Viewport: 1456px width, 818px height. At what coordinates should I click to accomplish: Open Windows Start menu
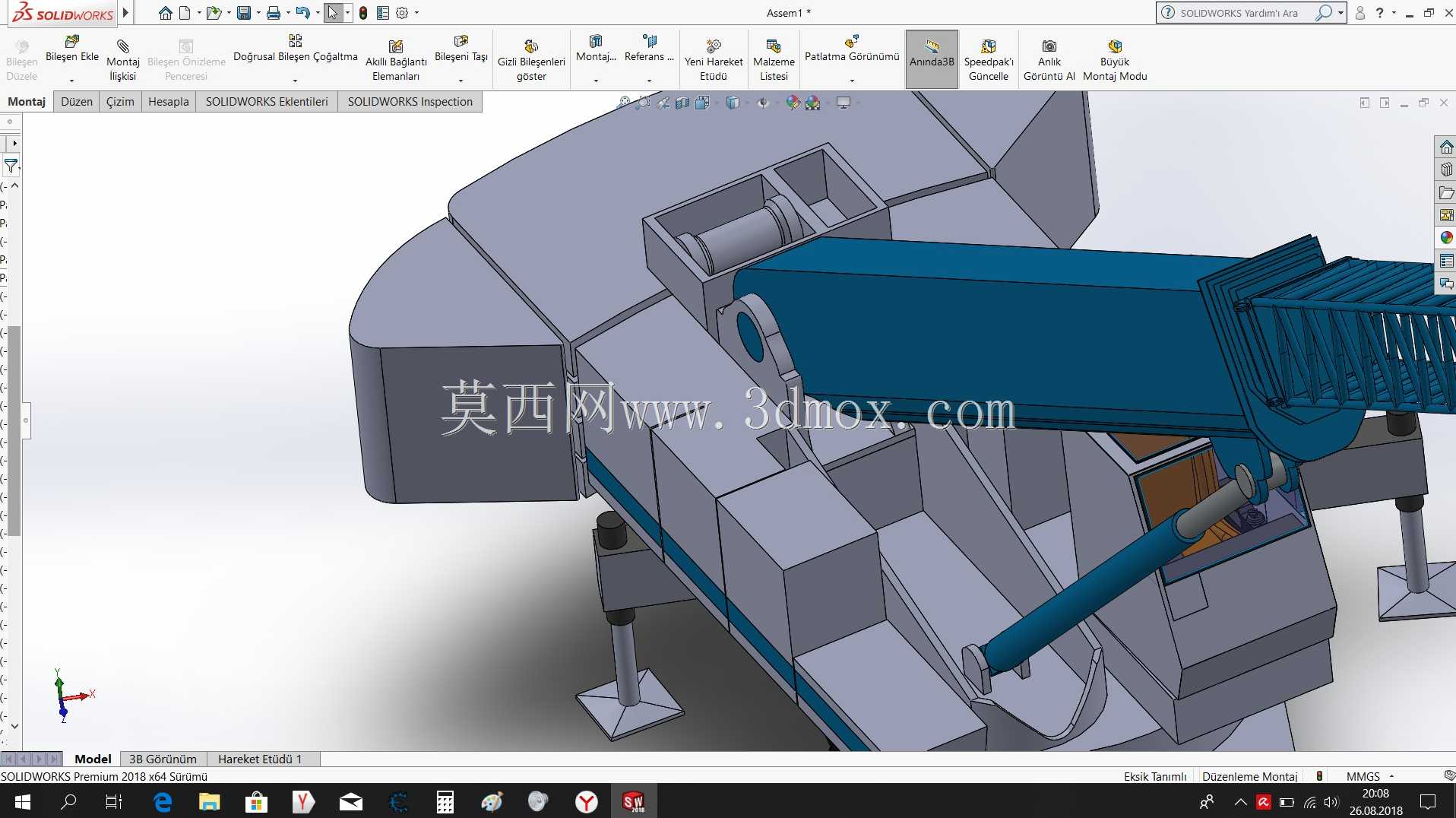(x=23, y=801)
